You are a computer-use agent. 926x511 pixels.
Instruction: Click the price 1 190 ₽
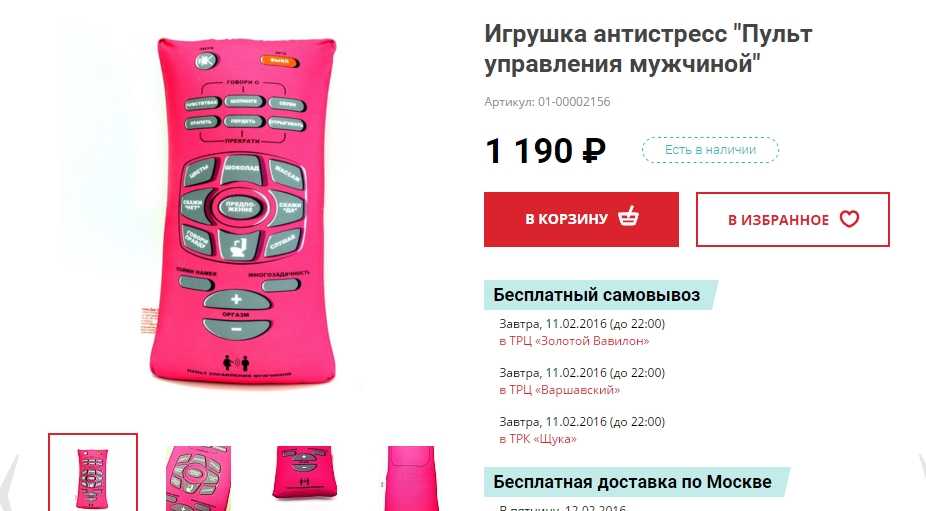point(545,151)
